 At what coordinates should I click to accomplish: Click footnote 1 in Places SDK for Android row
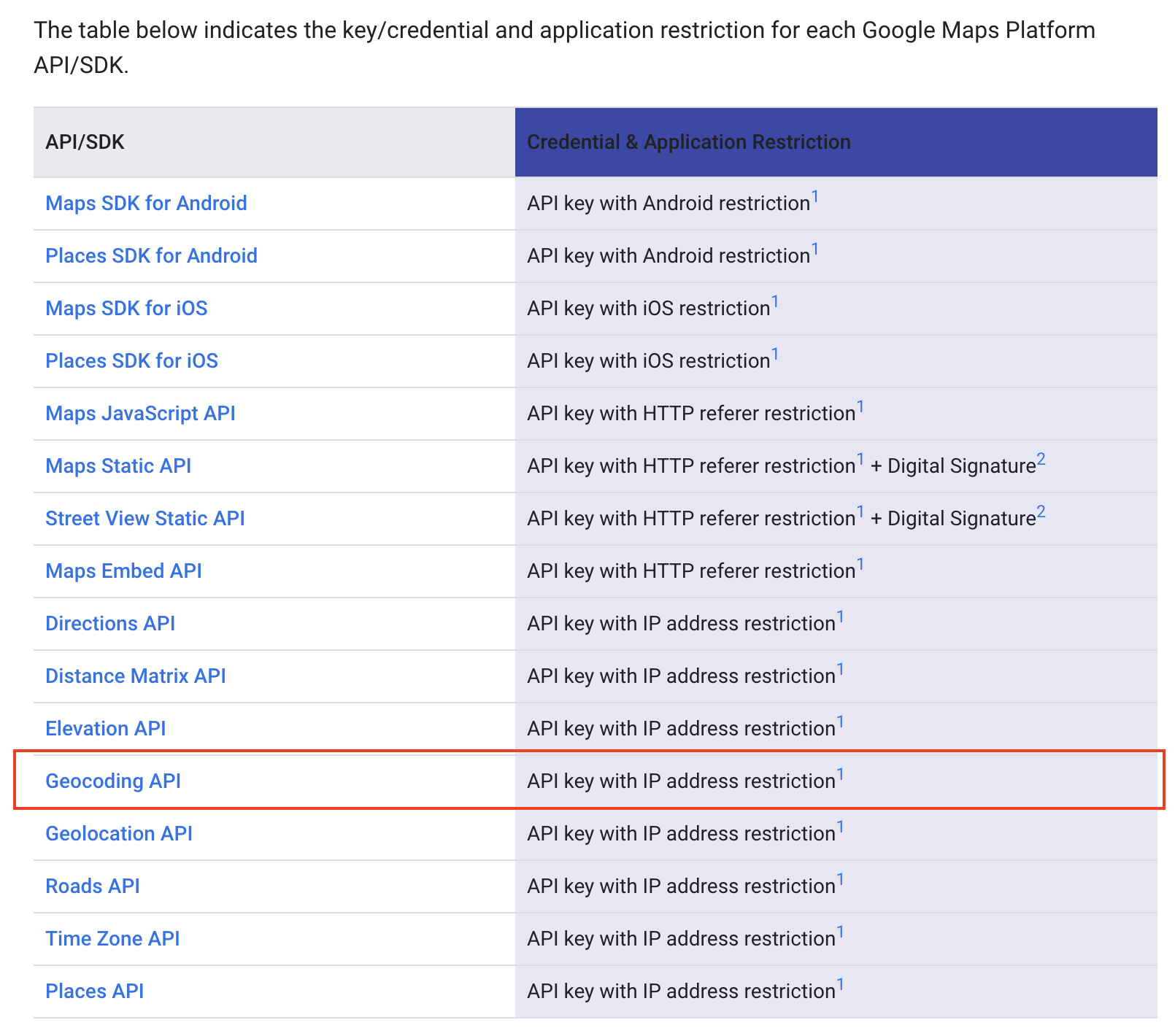click(815, 250)
